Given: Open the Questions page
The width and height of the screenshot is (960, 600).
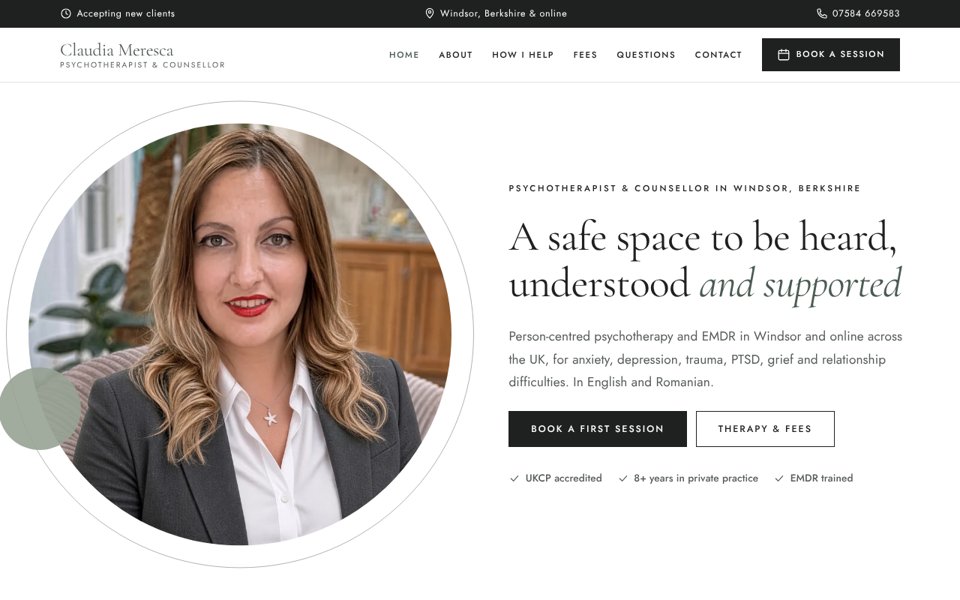Looking at the screenshot, I should tap(646, 54).
